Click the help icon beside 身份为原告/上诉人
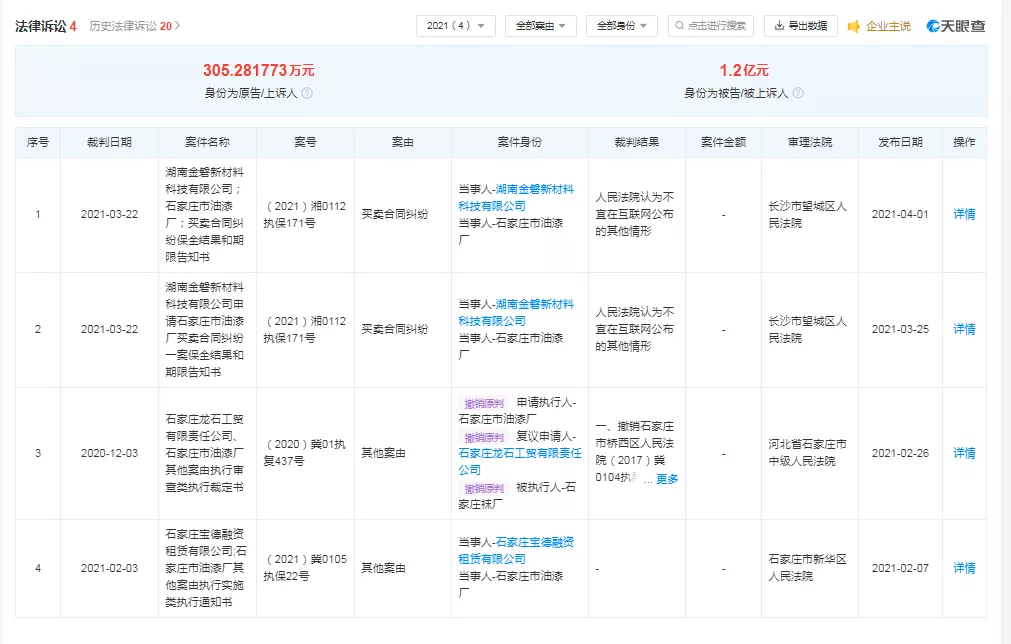This screenshot has width=1011, height=644. [307, 93]
